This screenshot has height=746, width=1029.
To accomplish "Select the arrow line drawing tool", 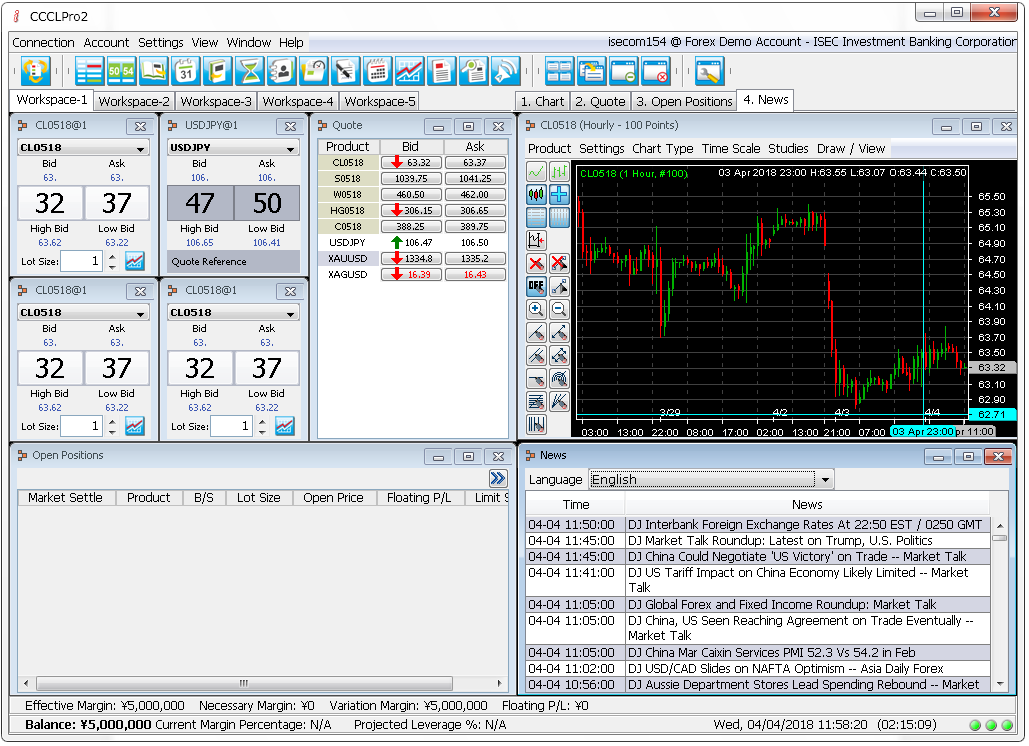I will pos(559,332).
